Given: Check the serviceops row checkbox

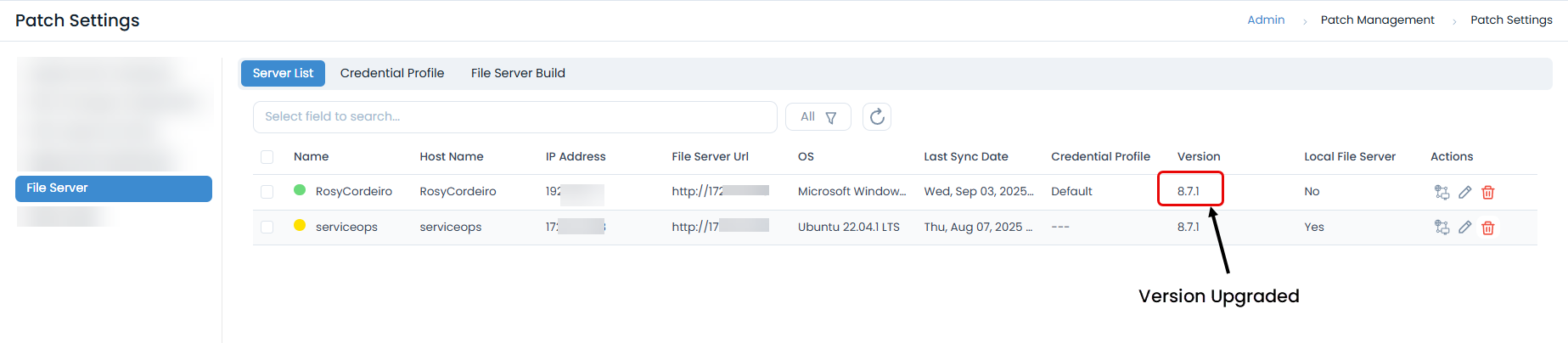Looking at the screenshot, I should click(x=267, y=228).
